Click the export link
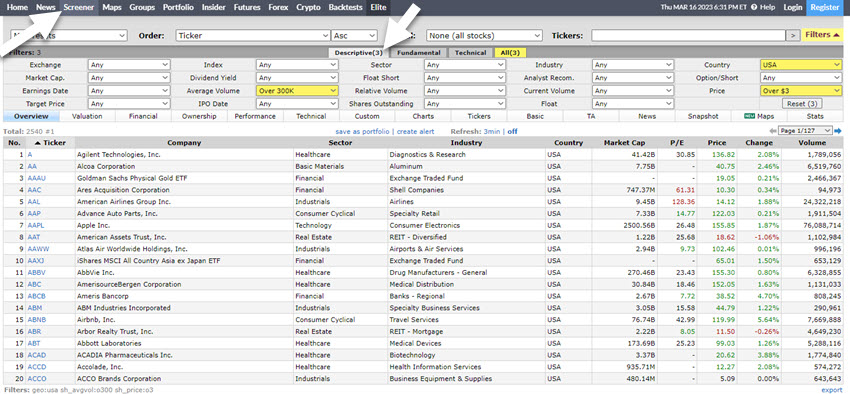The width and height of the screenshot is (850, 394). [832, 390]
